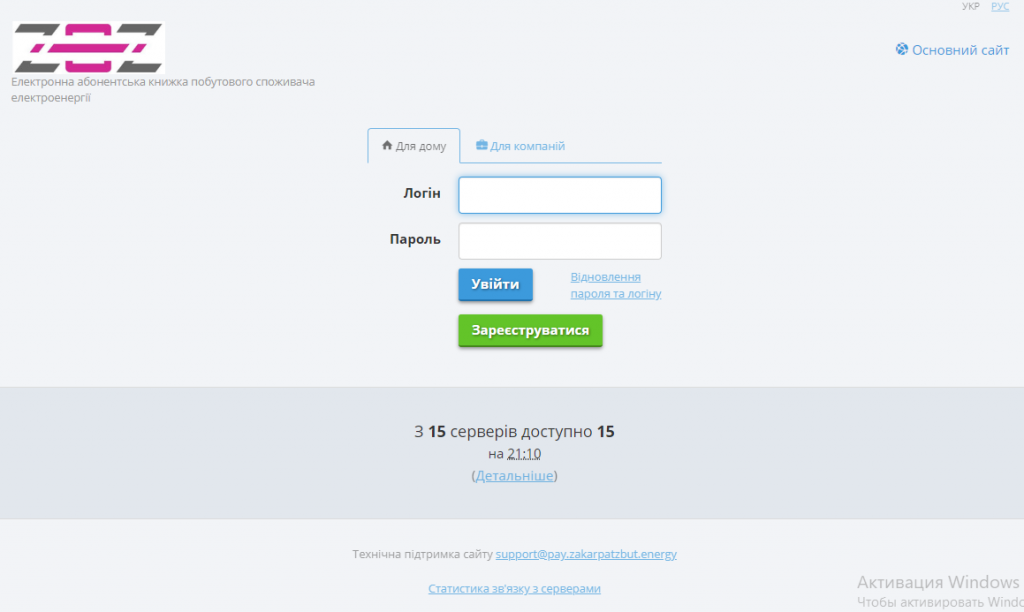Click the globe icon beside Основний сайт
Screen dimensions: 1024x612
[902, 49]
